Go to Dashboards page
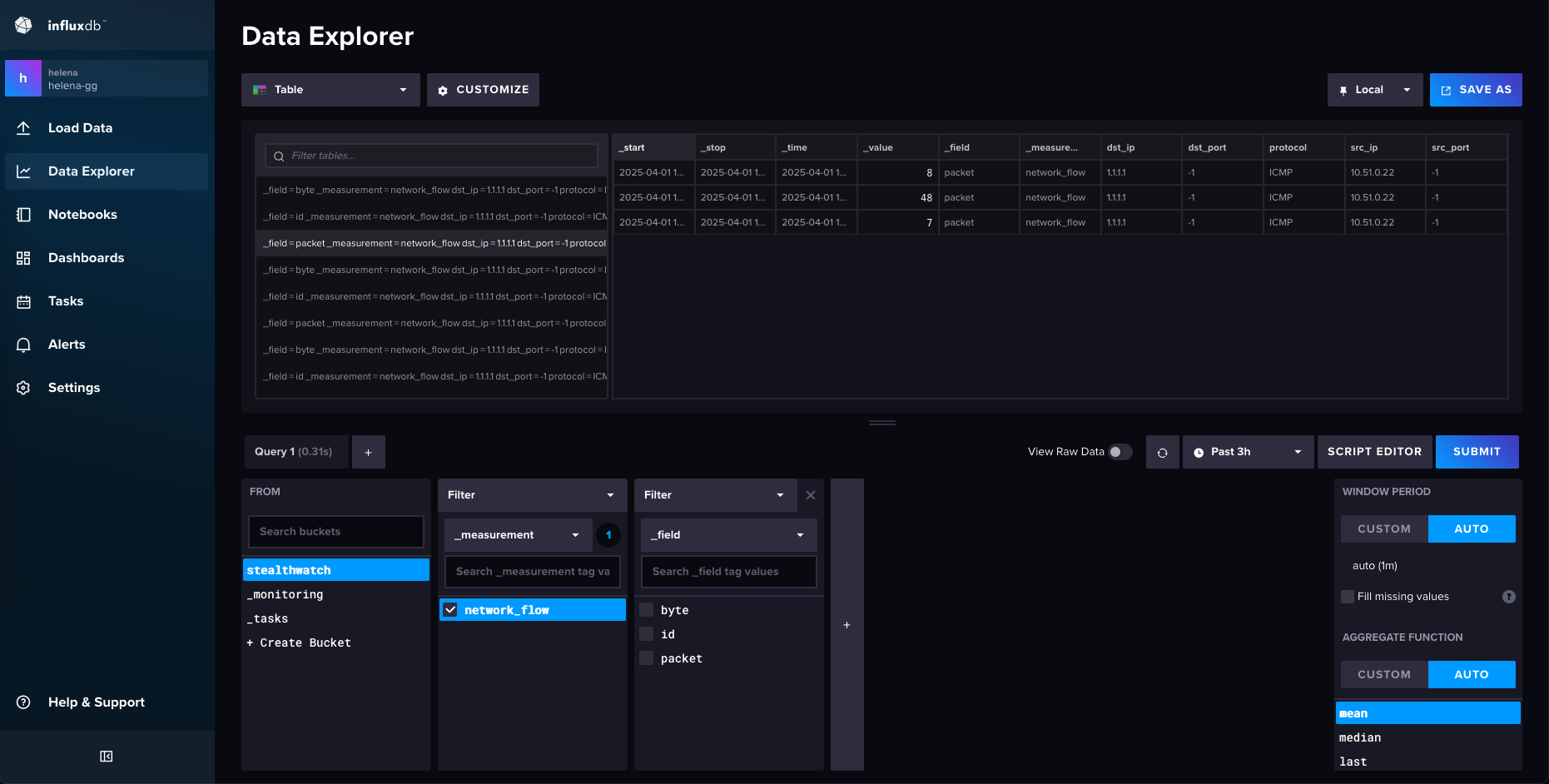The height and width of the screenshot is (784, 1549). click(x=86, y=258)
